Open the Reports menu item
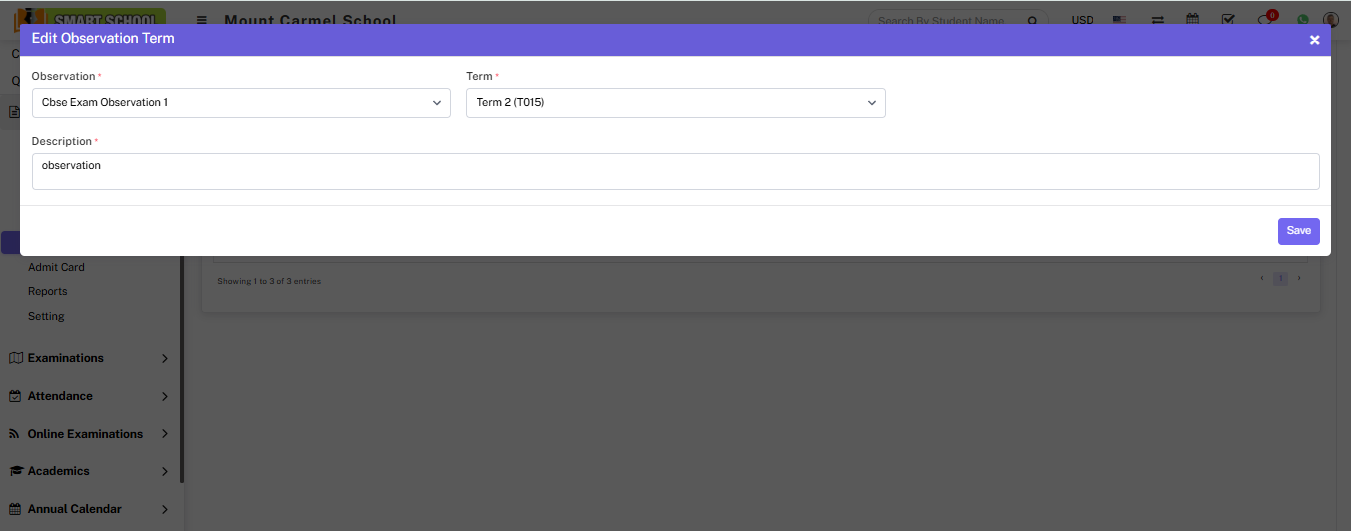Viewport: 1351px width, 531px height. pos(48,291)
